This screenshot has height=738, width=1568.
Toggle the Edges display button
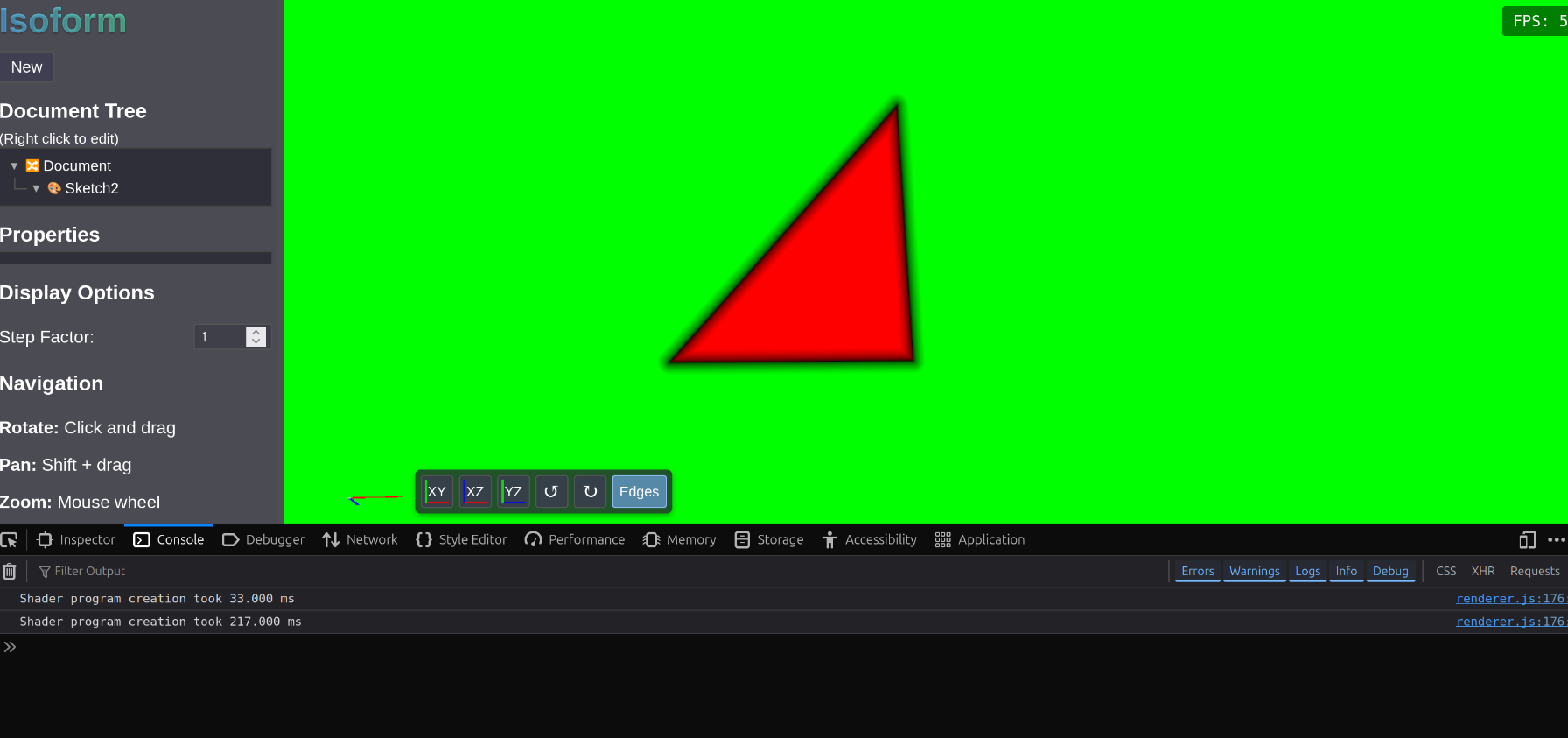[639, 492]
